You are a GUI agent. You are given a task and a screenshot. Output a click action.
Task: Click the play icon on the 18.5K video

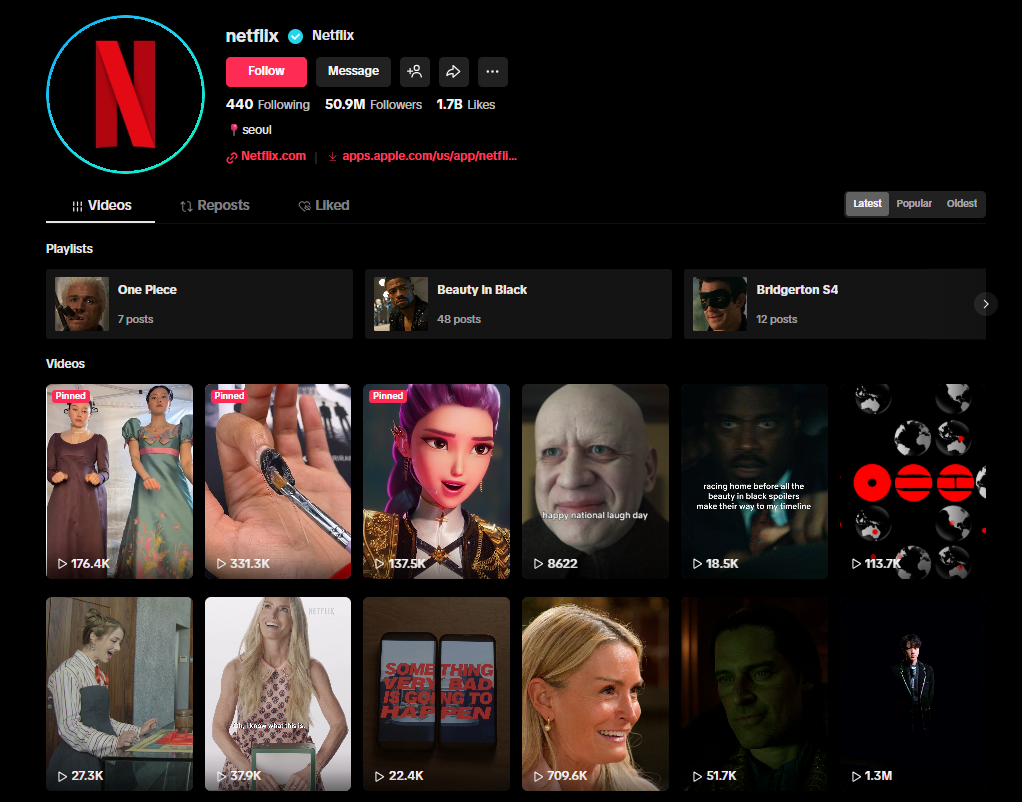[x=697, y=563]
